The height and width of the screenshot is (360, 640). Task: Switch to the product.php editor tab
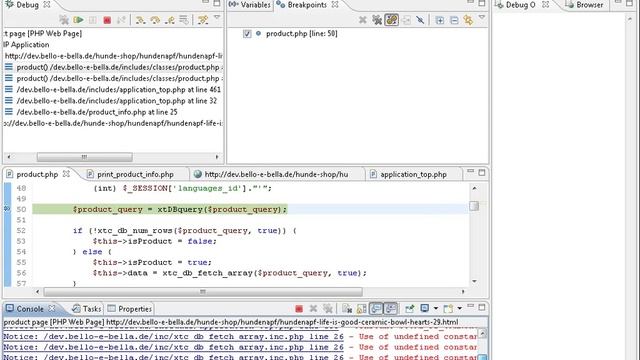tap(37, 174)
